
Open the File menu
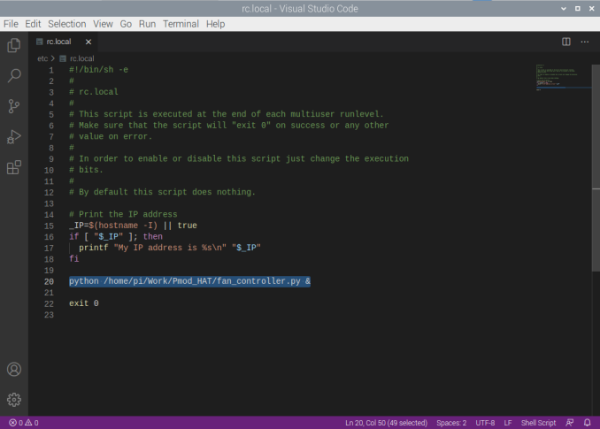[x=11, y=24]
